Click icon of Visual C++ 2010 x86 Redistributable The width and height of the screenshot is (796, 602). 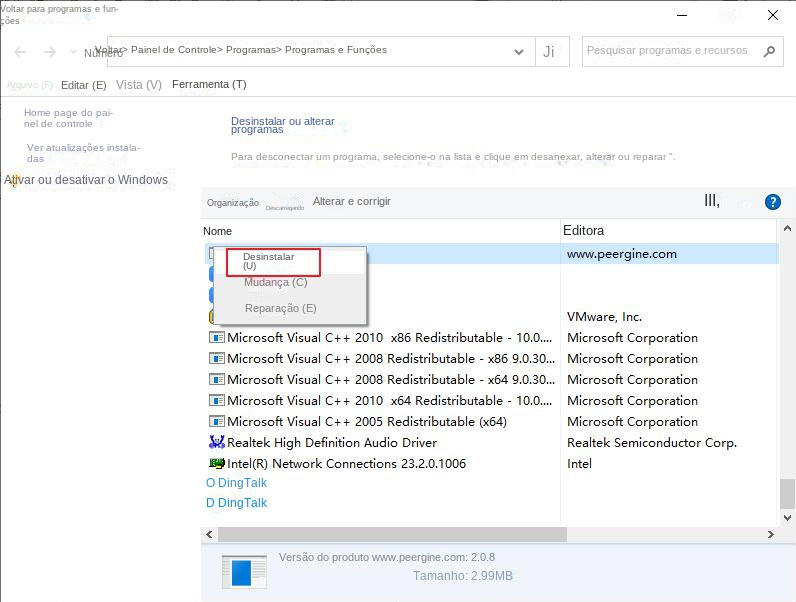coord(217,338)
